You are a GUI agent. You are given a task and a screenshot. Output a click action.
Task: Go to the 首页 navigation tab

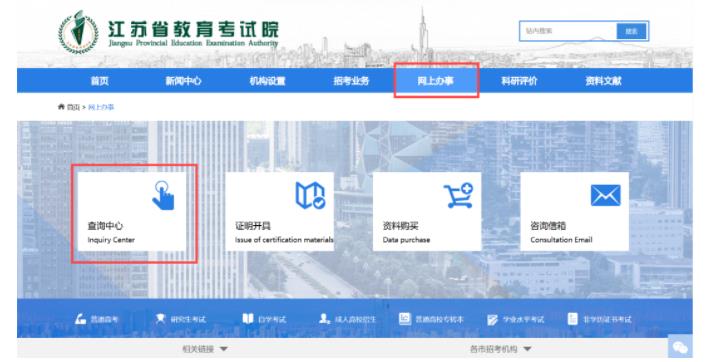click(100, 81)
